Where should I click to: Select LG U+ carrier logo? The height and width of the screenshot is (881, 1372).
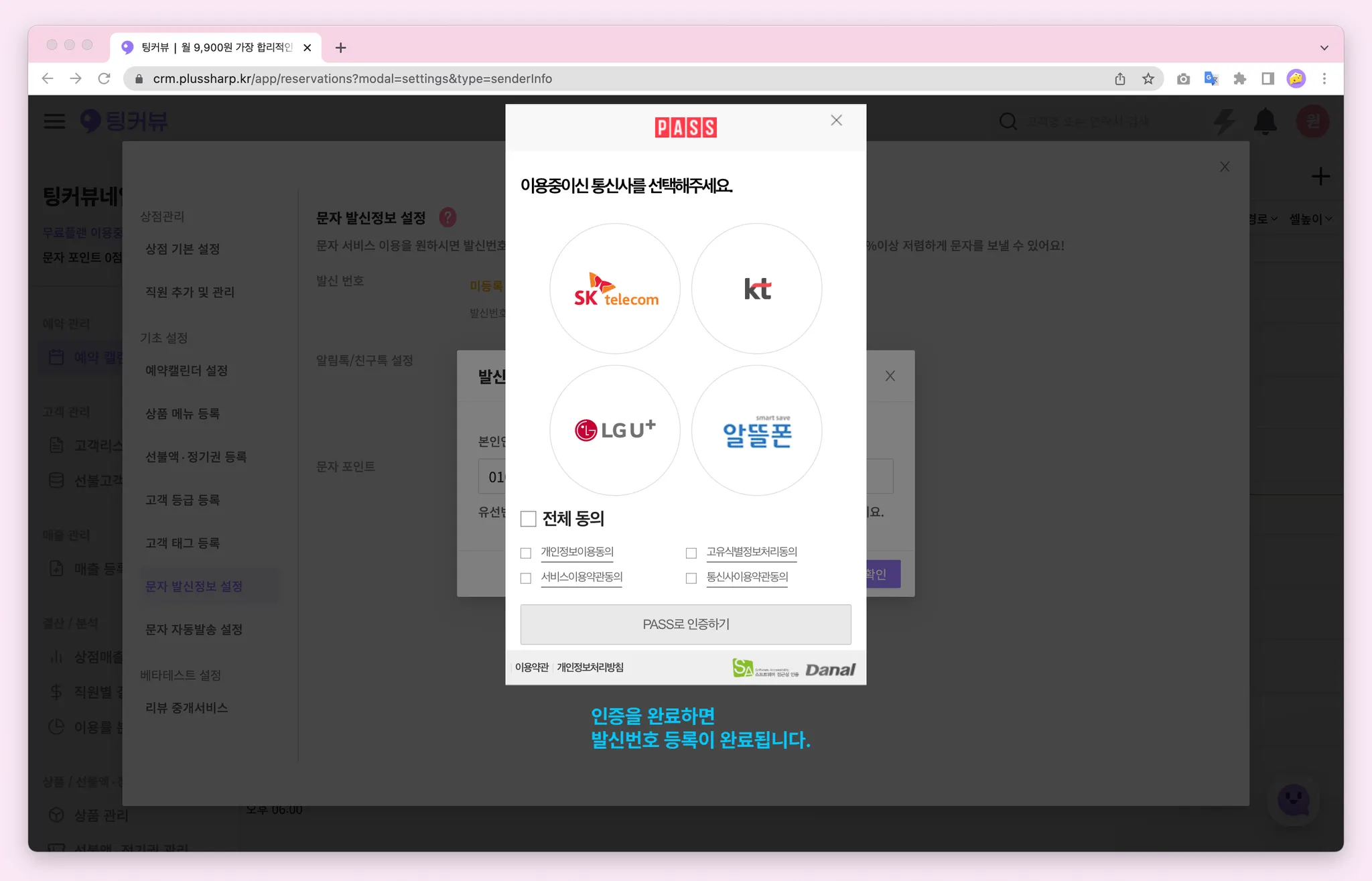pos(615,430)
